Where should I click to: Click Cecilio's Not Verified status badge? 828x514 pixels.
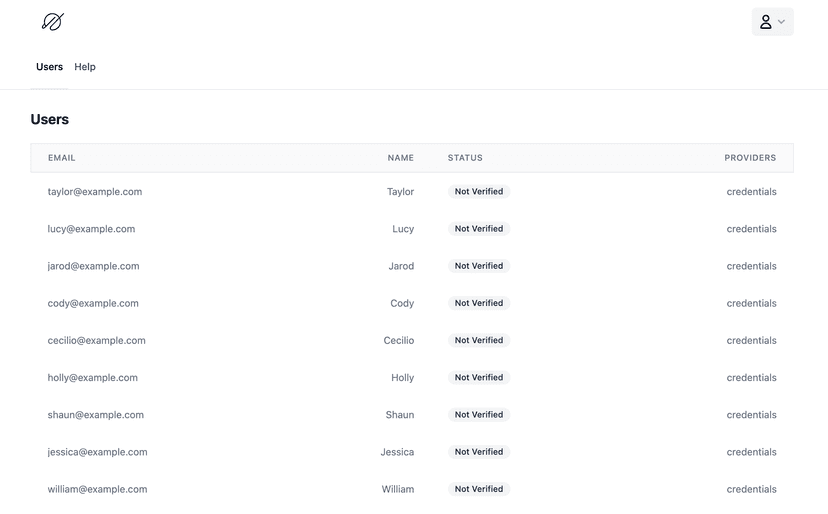click(x=479, y=340)
